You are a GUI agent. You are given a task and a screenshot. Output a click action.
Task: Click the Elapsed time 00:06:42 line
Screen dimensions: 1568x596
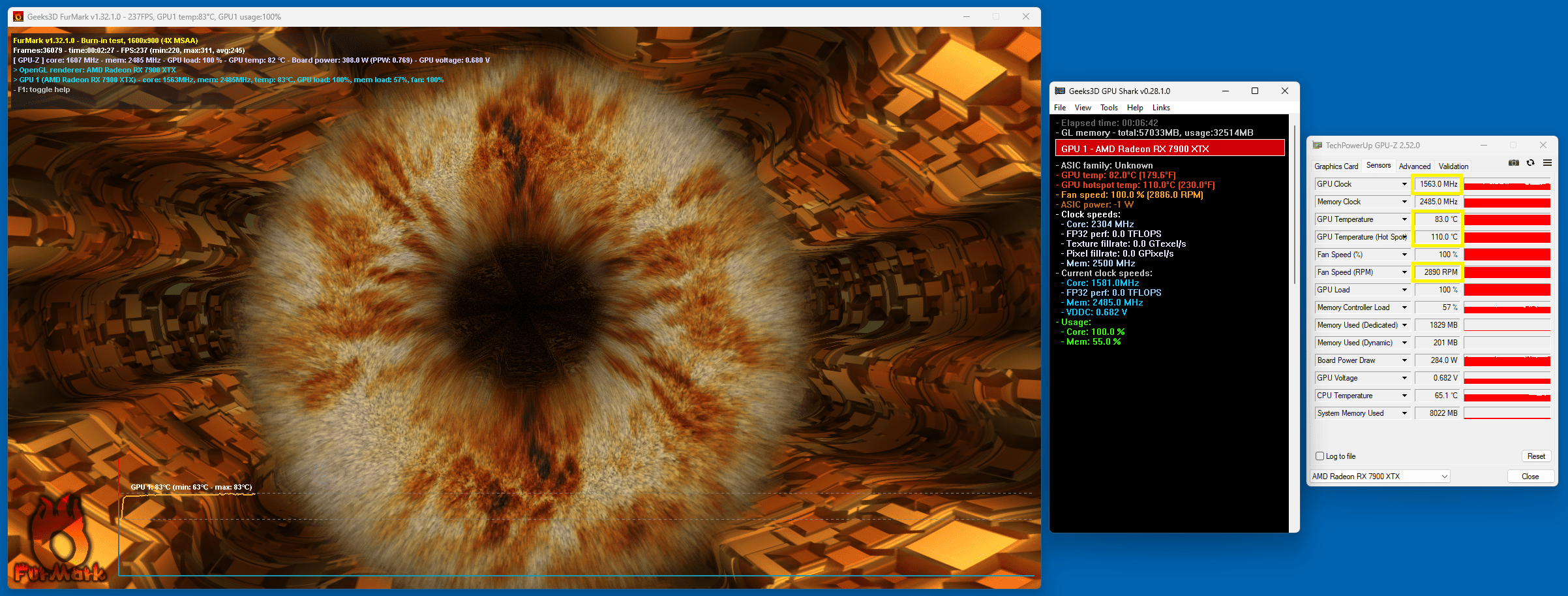[x=1107, y=123]
